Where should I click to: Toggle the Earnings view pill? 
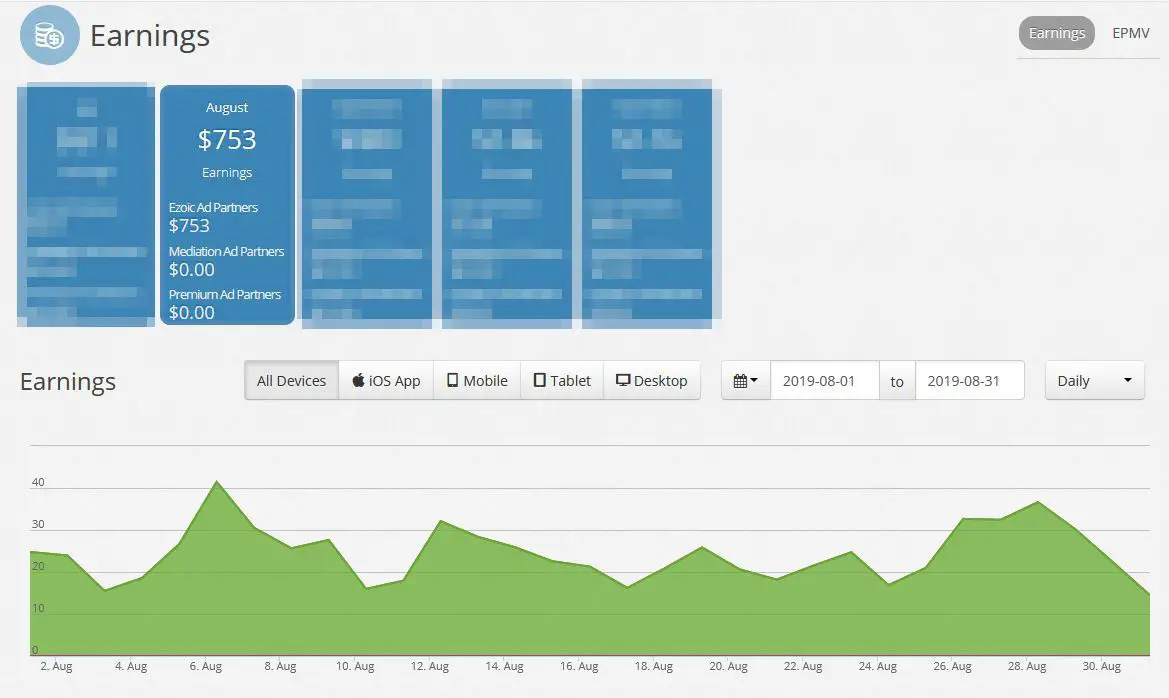coord(1056,33)
